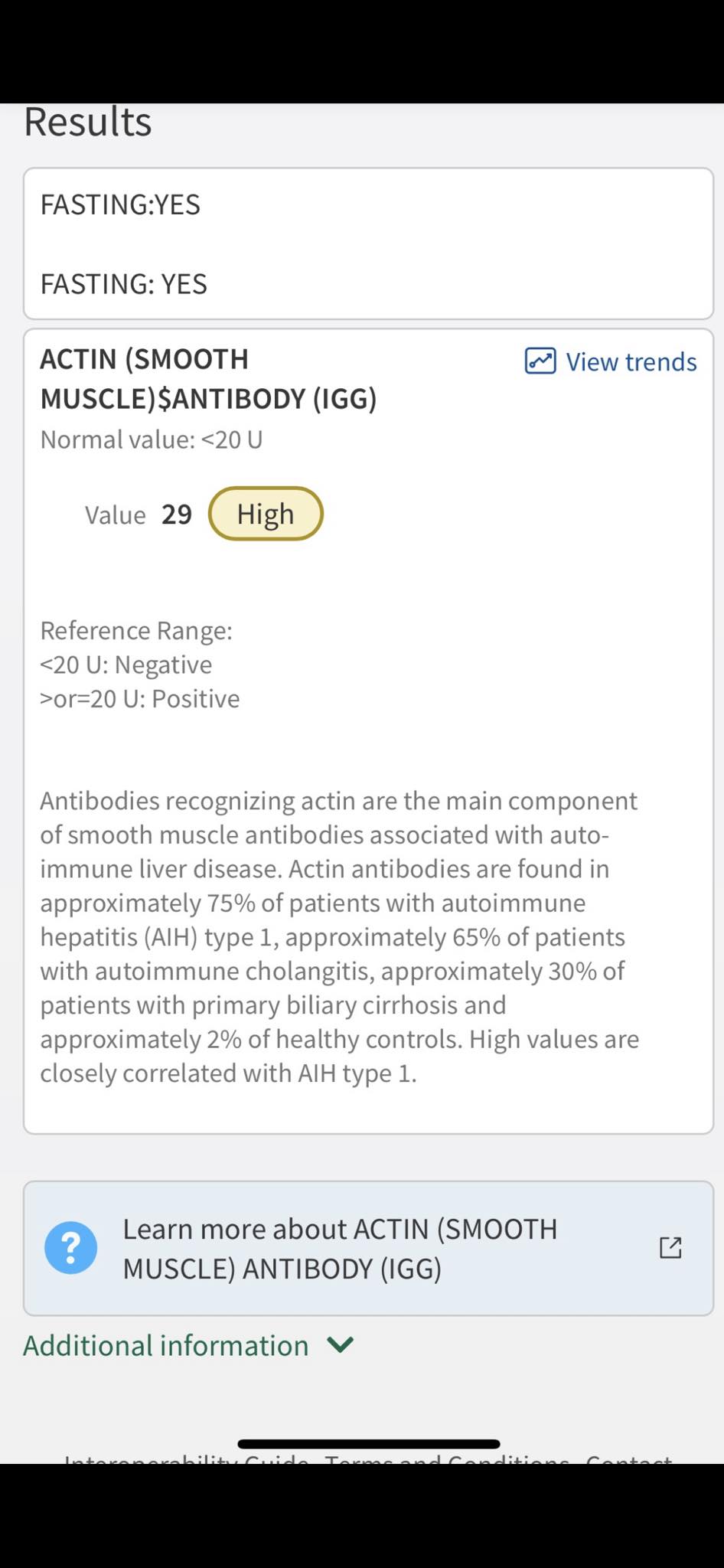Image resolution: width=724 pixels, height=1568 pixels.
Task: Select the yellow High status badge
Action: pos(266,514)
